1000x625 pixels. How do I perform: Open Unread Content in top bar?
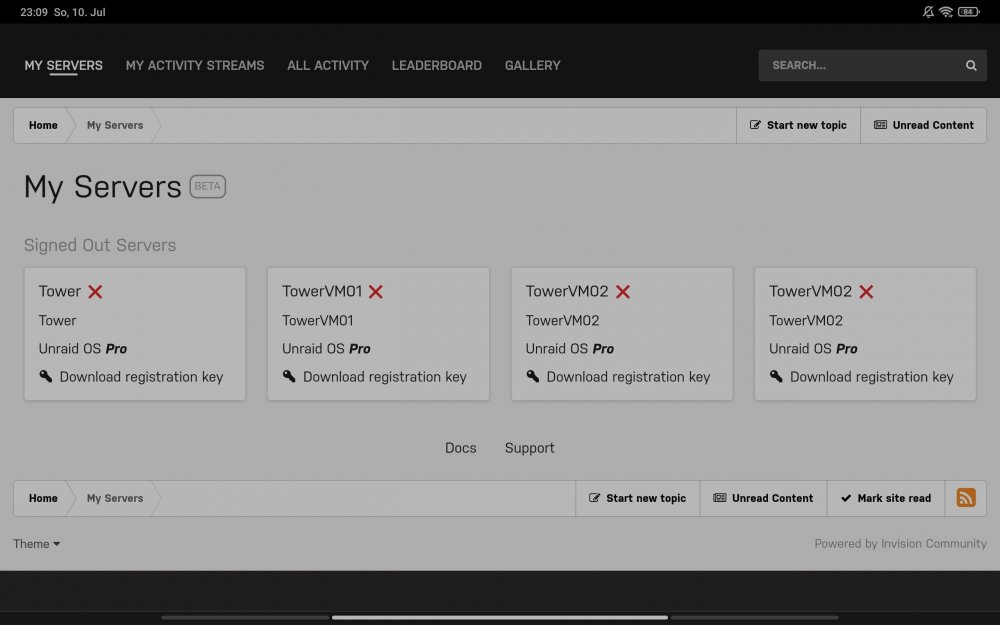[923, 125]
